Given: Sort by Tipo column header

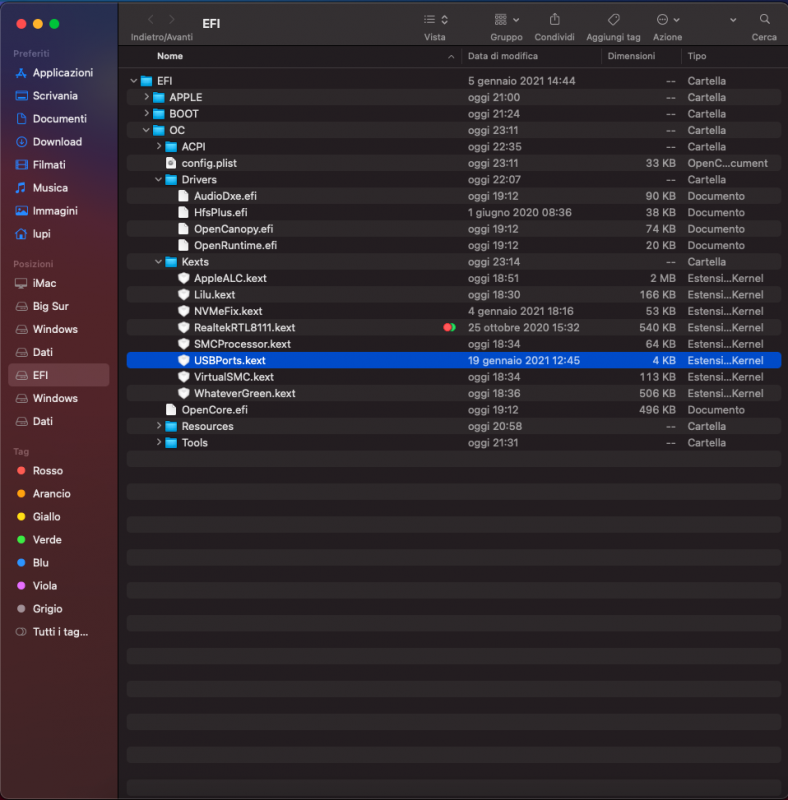Looking at the screenshot, I should pyautogui.click(x=697, y=56).
